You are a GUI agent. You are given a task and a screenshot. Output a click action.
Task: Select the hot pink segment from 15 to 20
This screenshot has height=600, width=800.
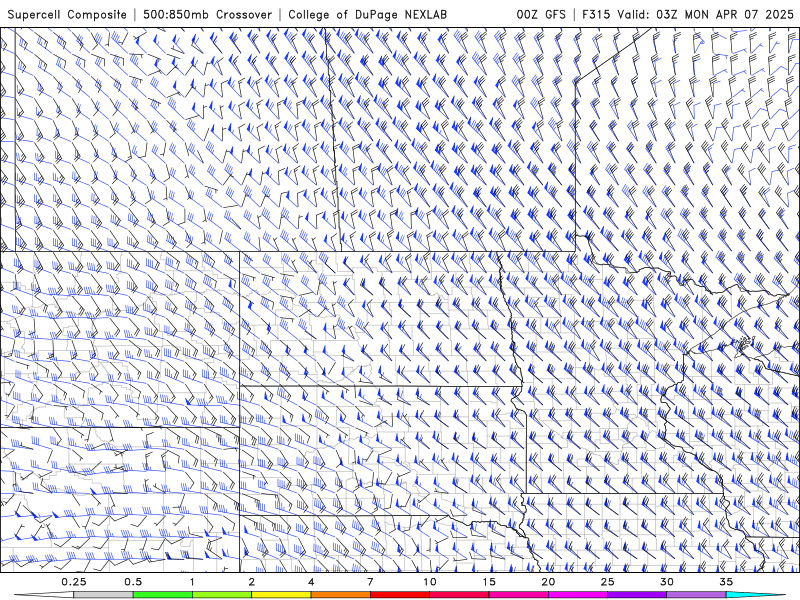coord(518,595)
